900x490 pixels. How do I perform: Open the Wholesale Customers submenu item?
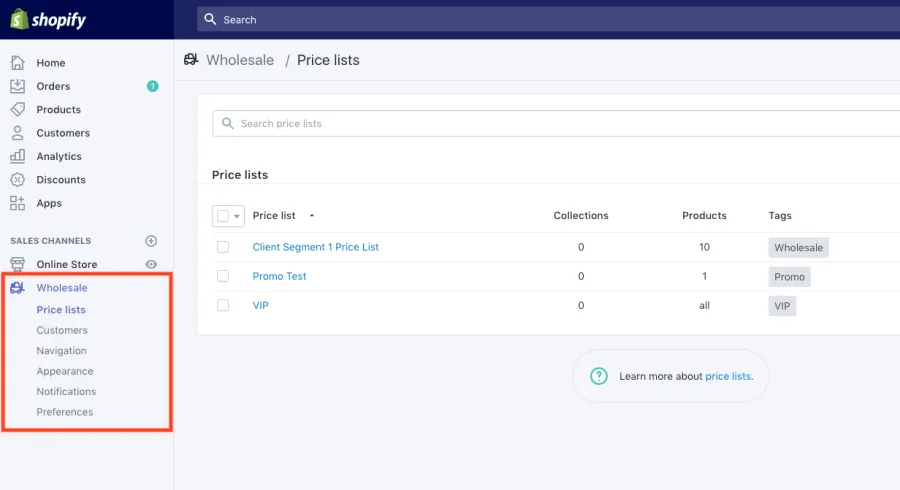tap(62, 330)
